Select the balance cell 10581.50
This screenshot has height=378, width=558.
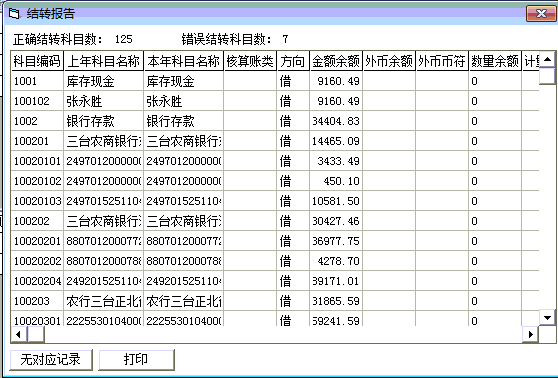click(336, 201)
